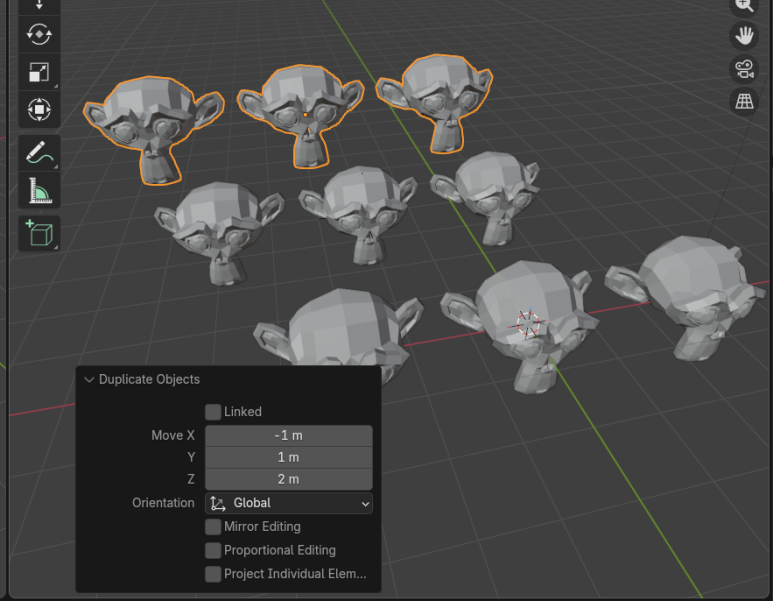
Task: Select the Annotate pencil tool
Action: [39, 153]
